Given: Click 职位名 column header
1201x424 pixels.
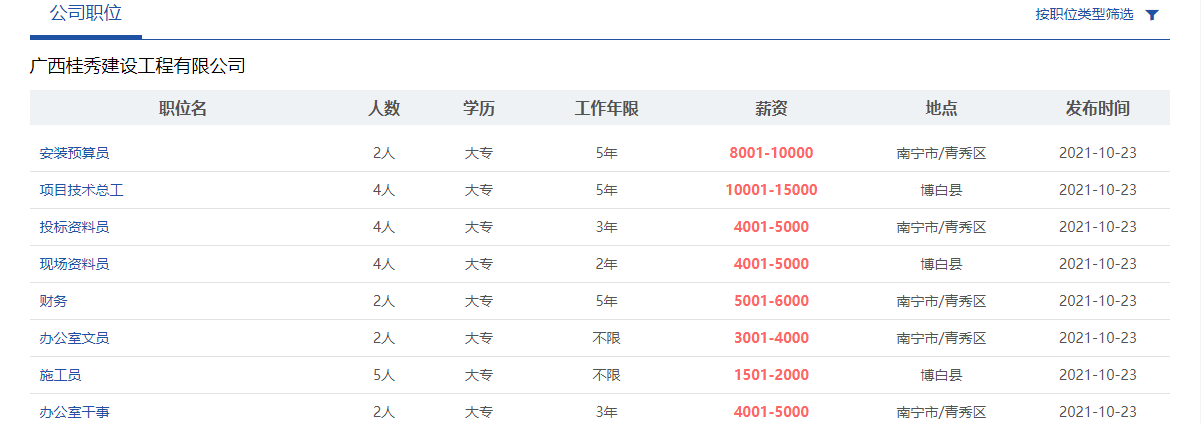Looking at the screenshot, I should click(x=183, y=108).
